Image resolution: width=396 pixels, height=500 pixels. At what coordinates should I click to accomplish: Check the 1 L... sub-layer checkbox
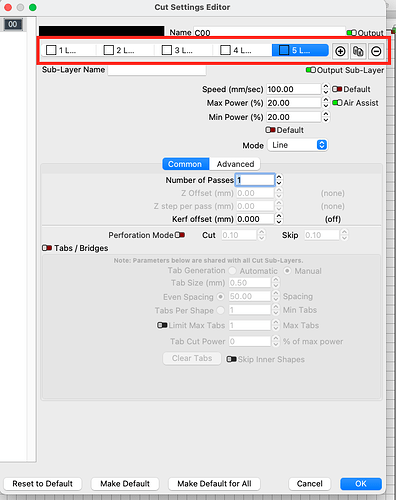(51, 50)
